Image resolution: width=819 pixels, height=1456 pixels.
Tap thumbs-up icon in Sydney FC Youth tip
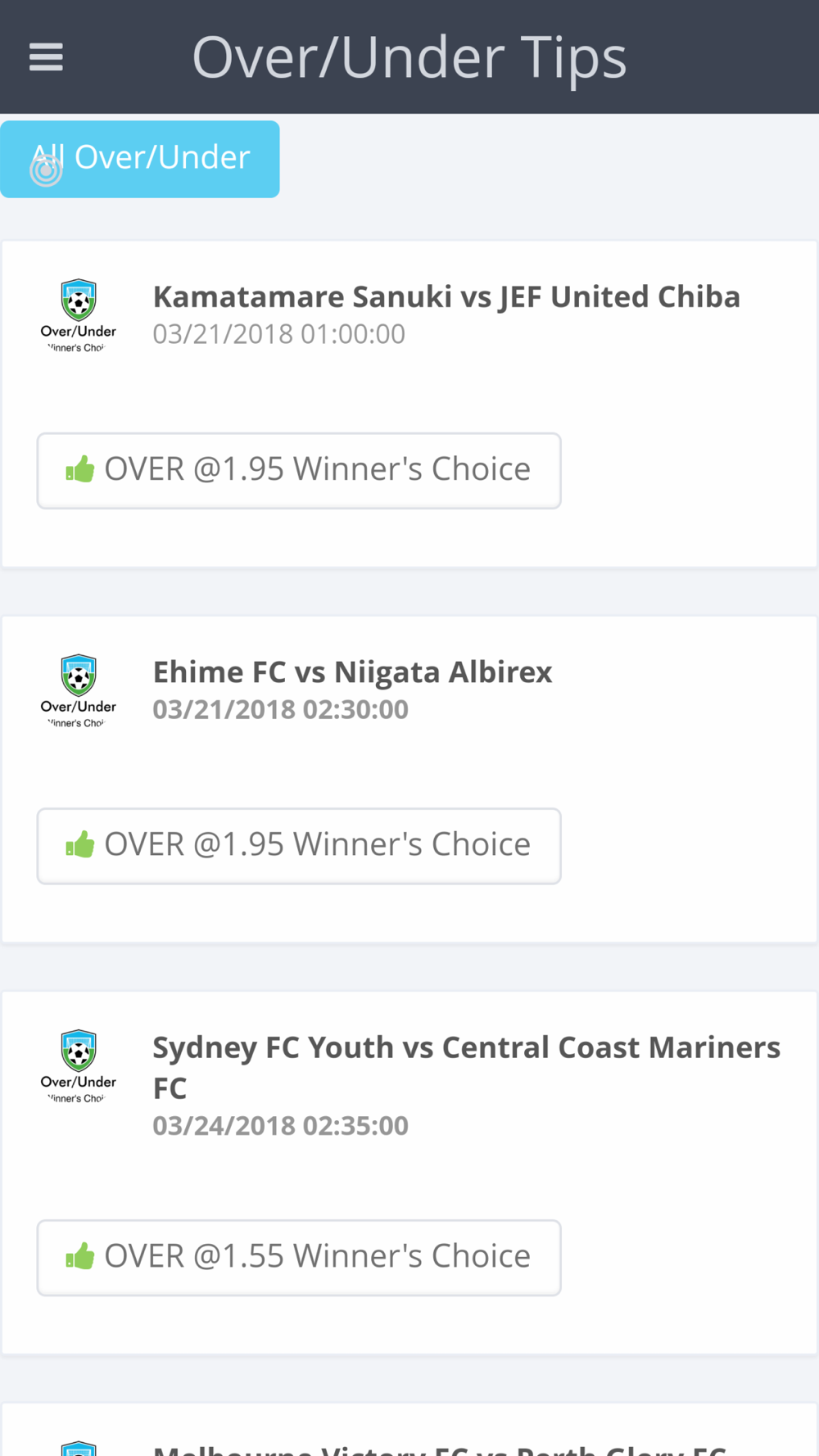pos(80,1256)
